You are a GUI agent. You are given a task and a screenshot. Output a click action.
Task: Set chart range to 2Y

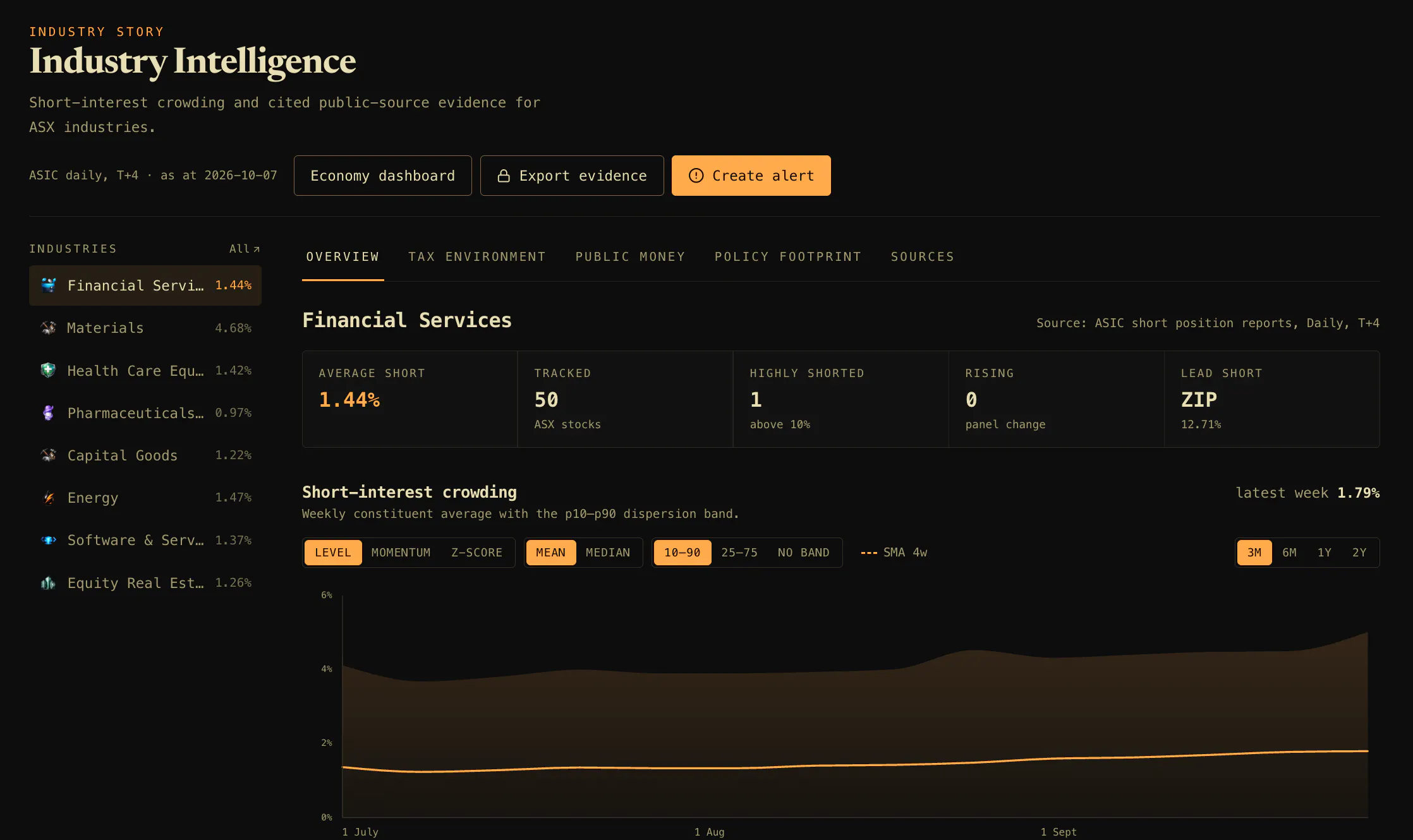pos(1359,553)
